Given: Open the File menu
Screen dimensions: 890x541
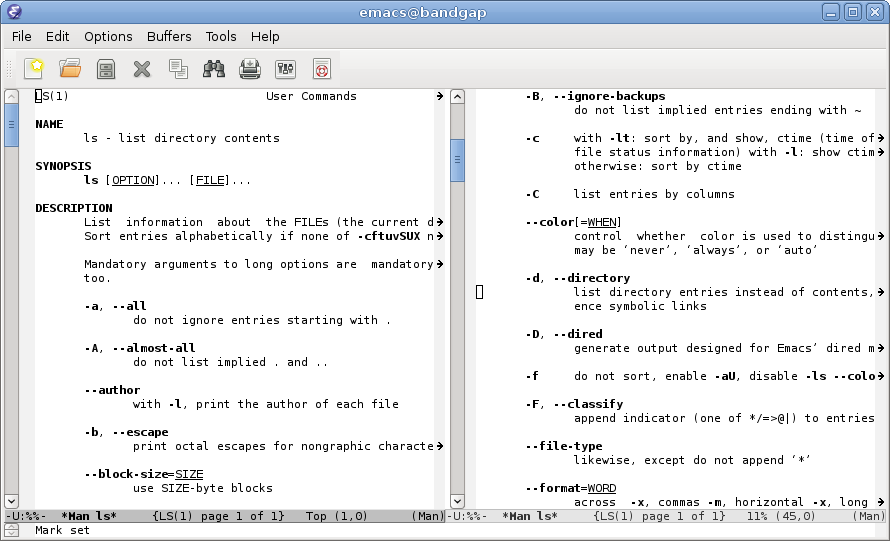Looking at the screenshot, I should click(22, 36).
